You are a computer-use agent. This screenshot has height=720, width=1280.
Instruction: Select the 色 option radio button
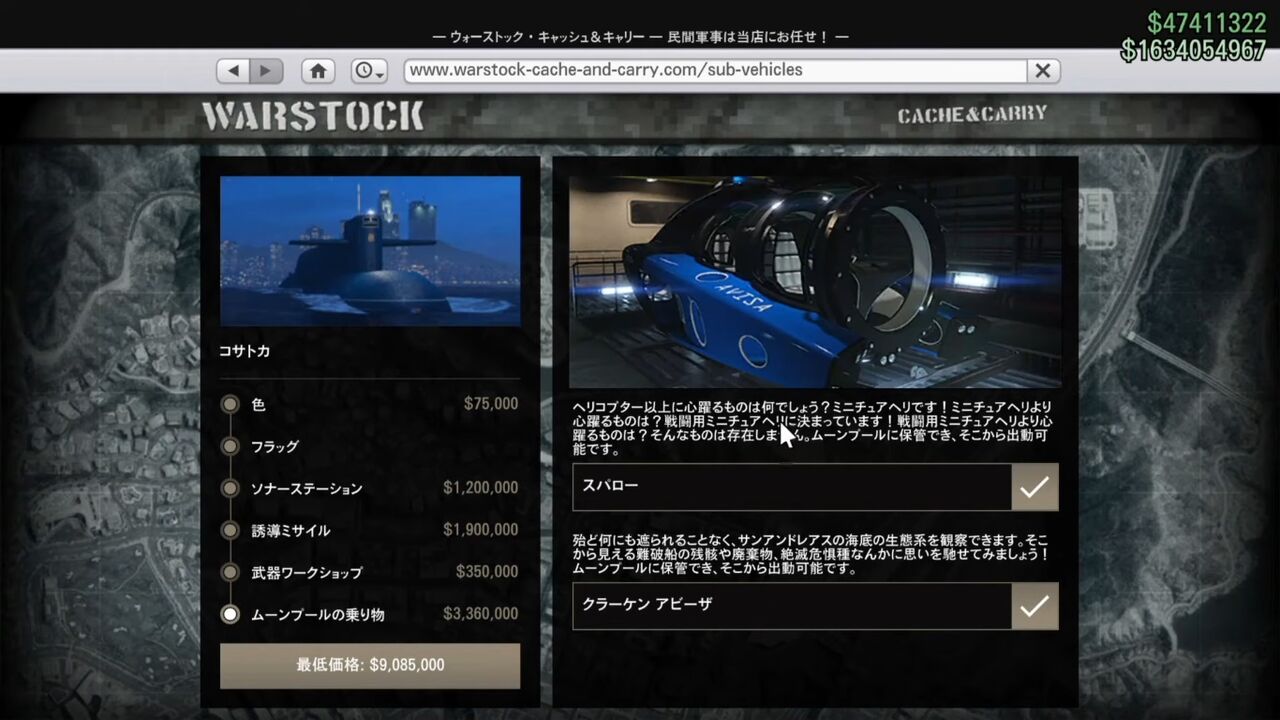point(230,404)
